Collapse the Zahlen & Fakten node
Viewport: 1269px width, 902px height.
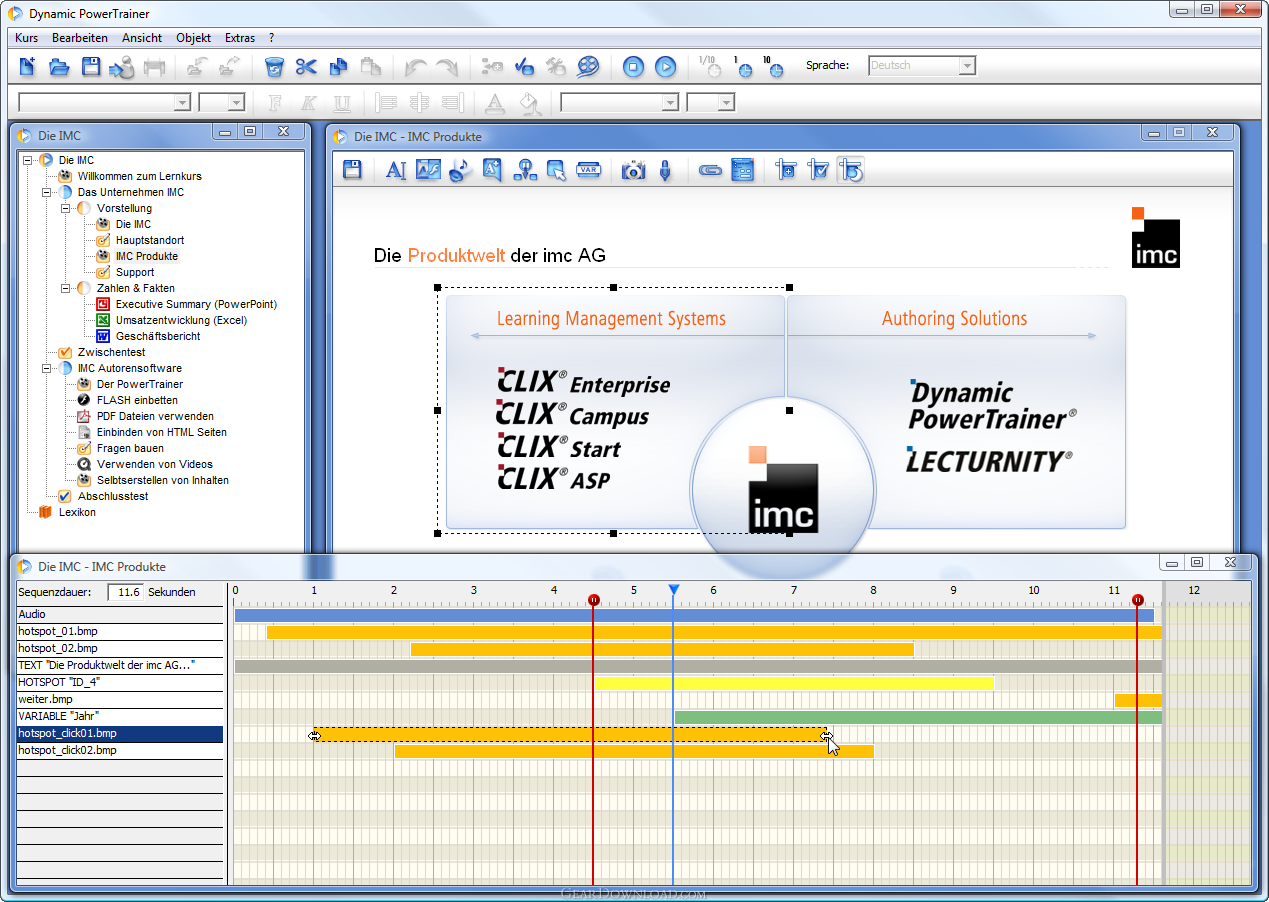65,288
